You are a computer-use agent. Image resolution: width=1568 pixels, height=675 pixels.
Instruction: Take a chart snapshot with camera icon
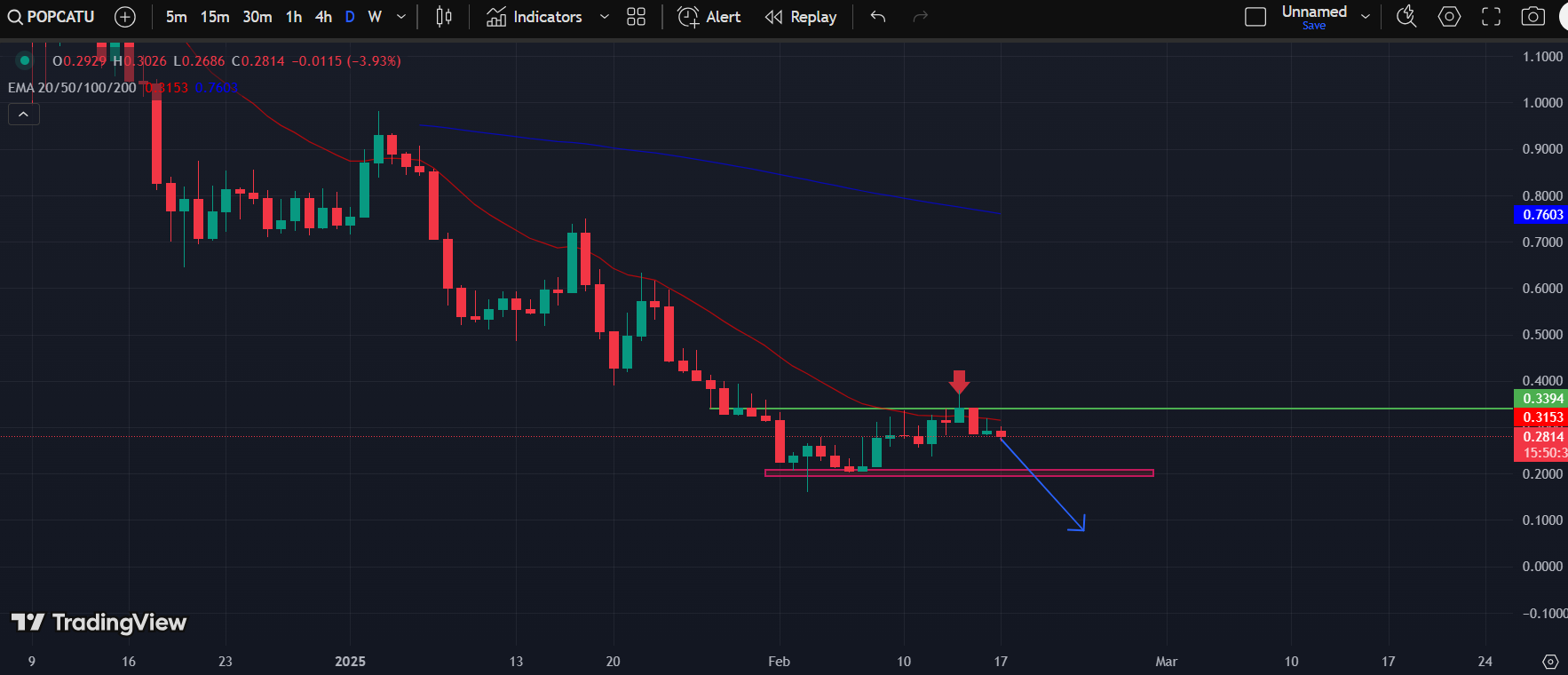tap(1533, 17)
